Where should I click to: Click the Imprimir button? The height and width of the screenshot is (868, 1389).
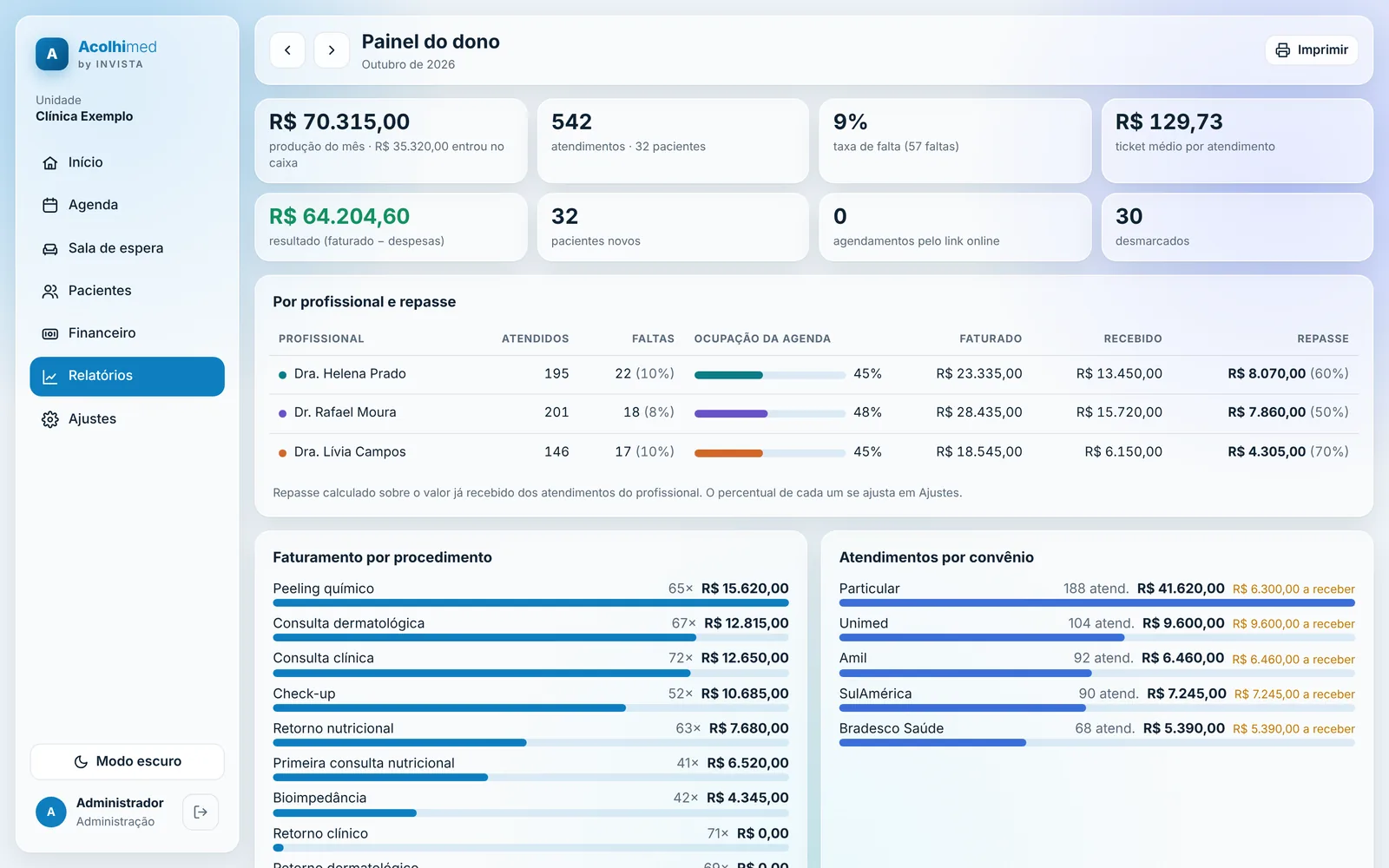1312,50
